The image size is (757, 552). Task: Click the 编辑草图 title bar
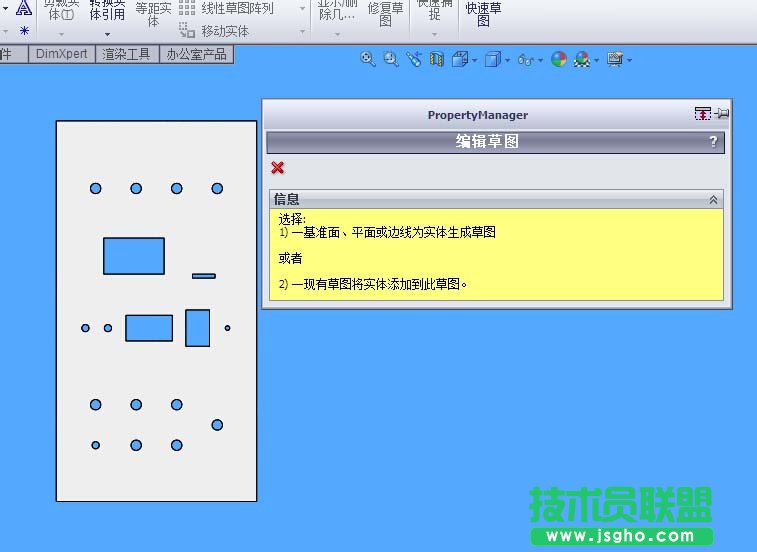click(x=496, y=142)
